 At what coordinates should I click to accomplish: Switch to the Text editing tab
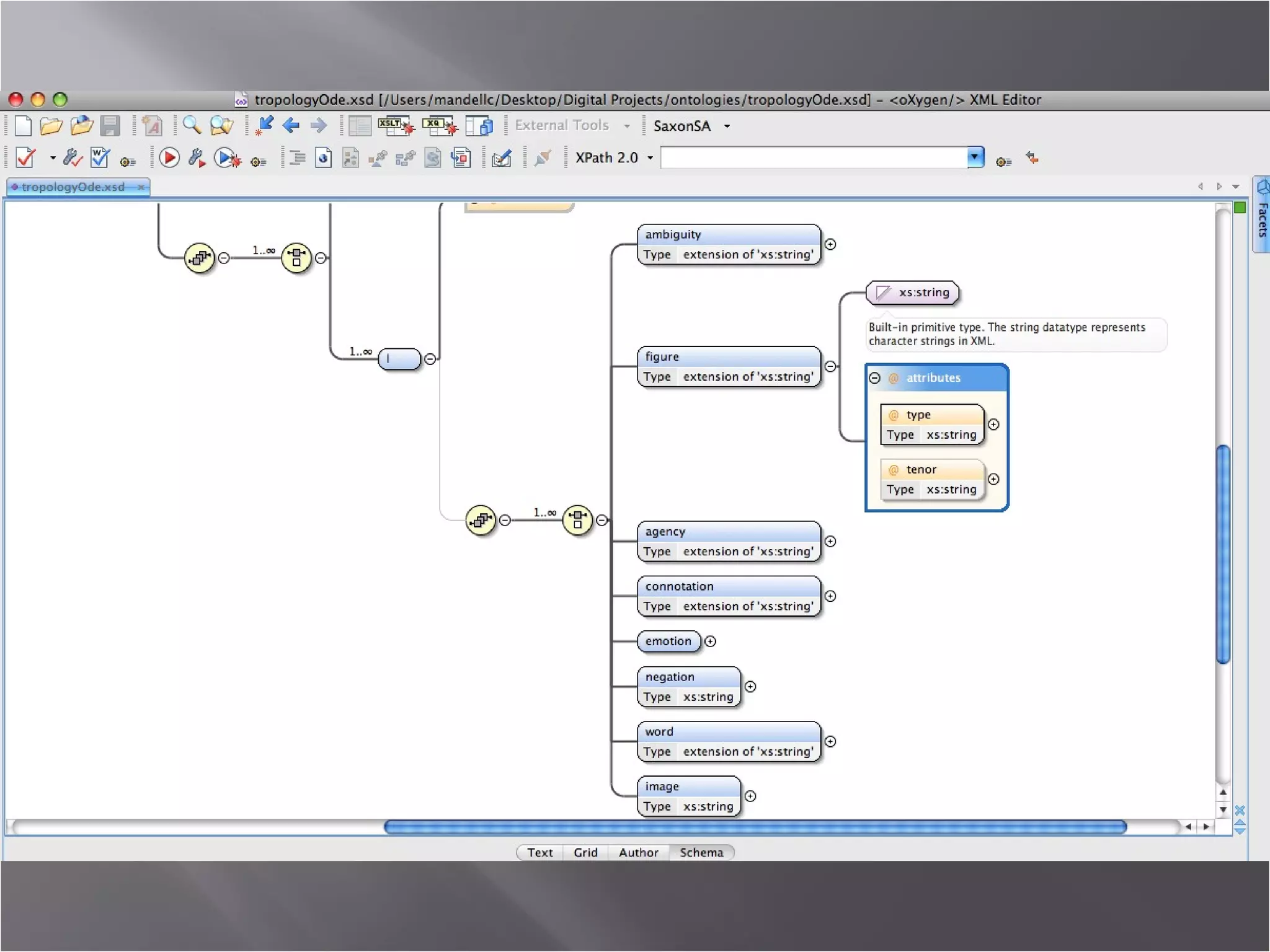click(540, 852)
